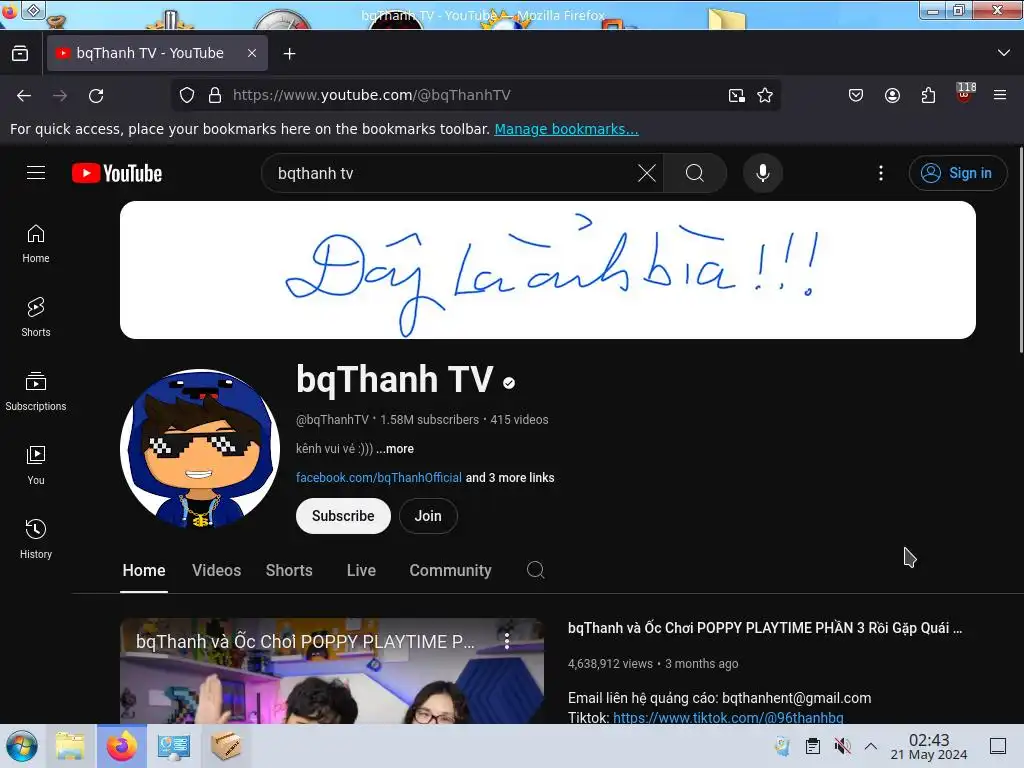Screen dimensions: 1024x768
Task: Open Firefox tracking protection shield
Action: click(x=187, y=95)
